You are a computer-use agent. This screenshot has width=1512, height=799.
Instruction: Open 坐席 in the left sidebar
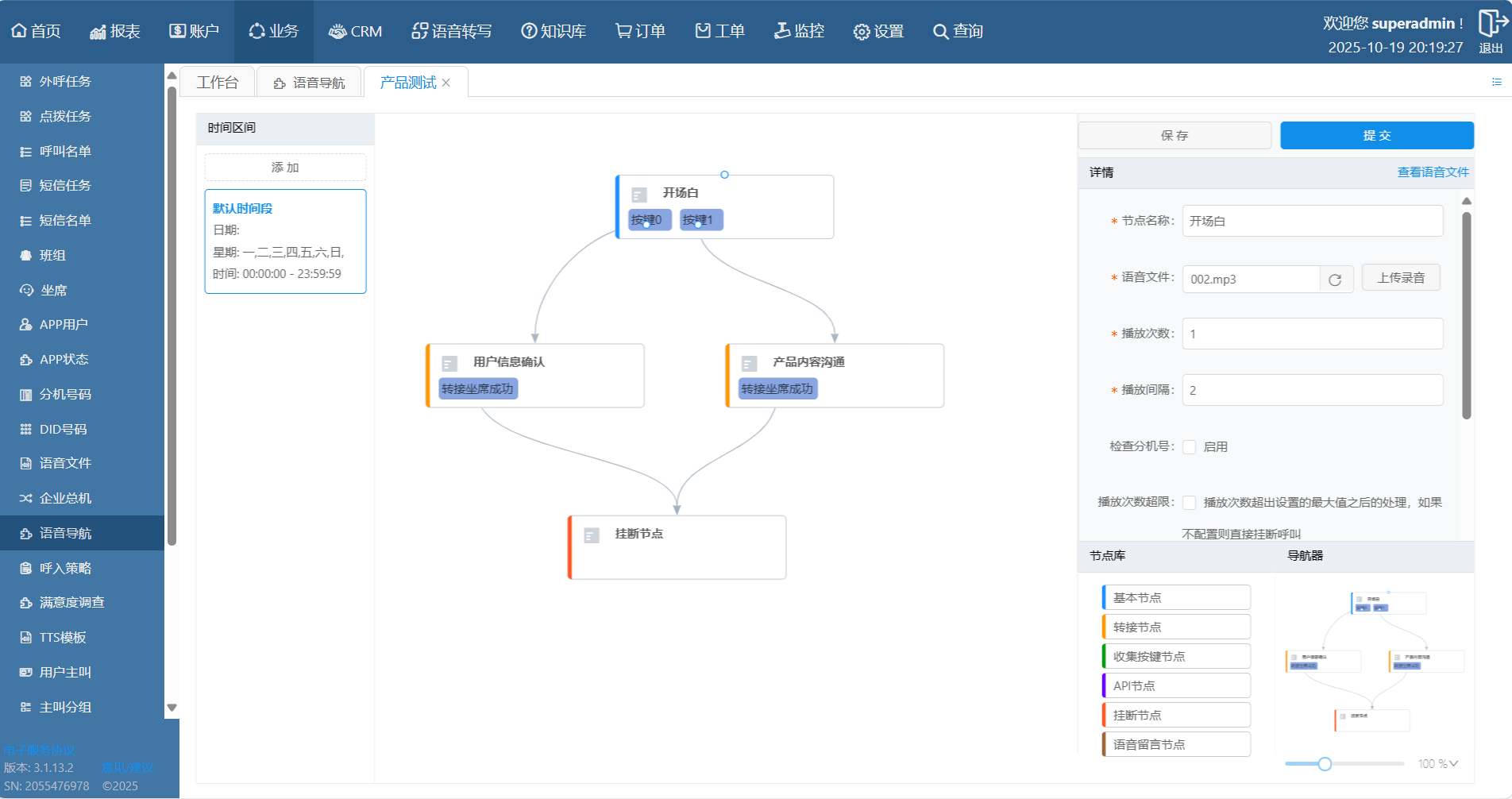(x=53, y=290)
